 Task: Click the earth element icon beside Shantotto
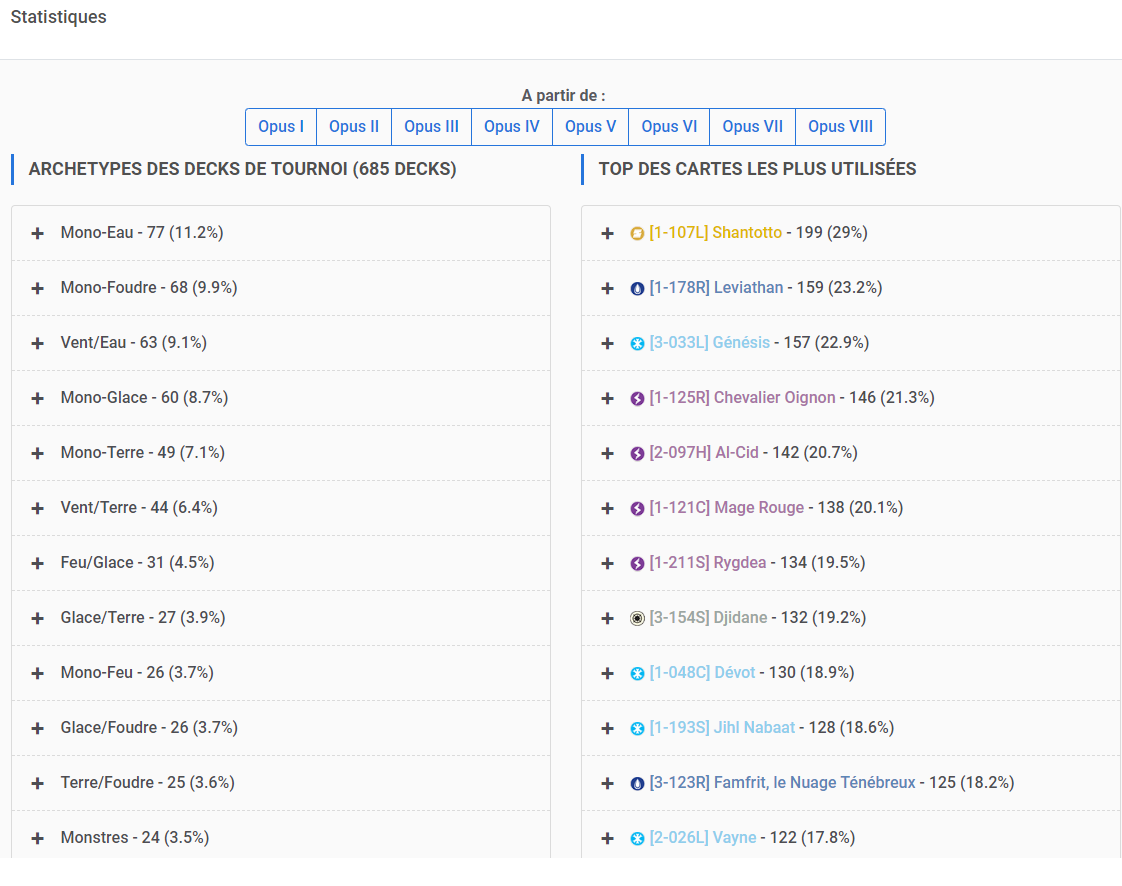point(637,233)
